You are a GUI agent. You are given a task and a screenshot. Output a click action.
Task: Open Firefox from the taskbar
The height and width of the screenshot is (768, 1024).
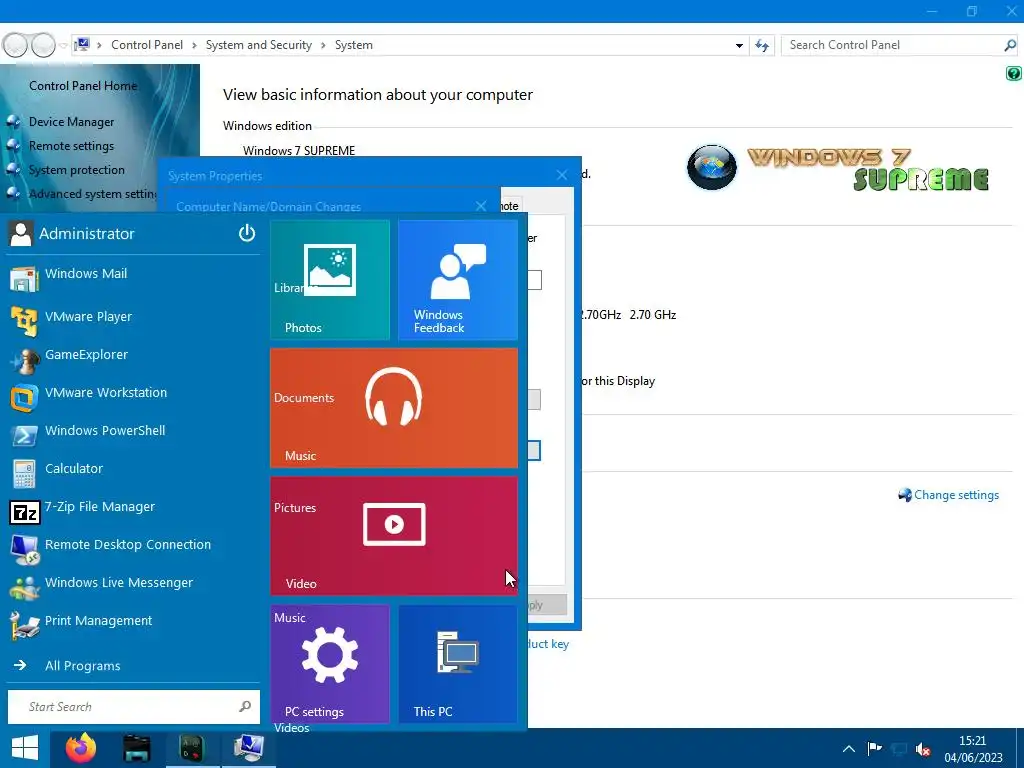pyautogui.click(x=81, y=748)
